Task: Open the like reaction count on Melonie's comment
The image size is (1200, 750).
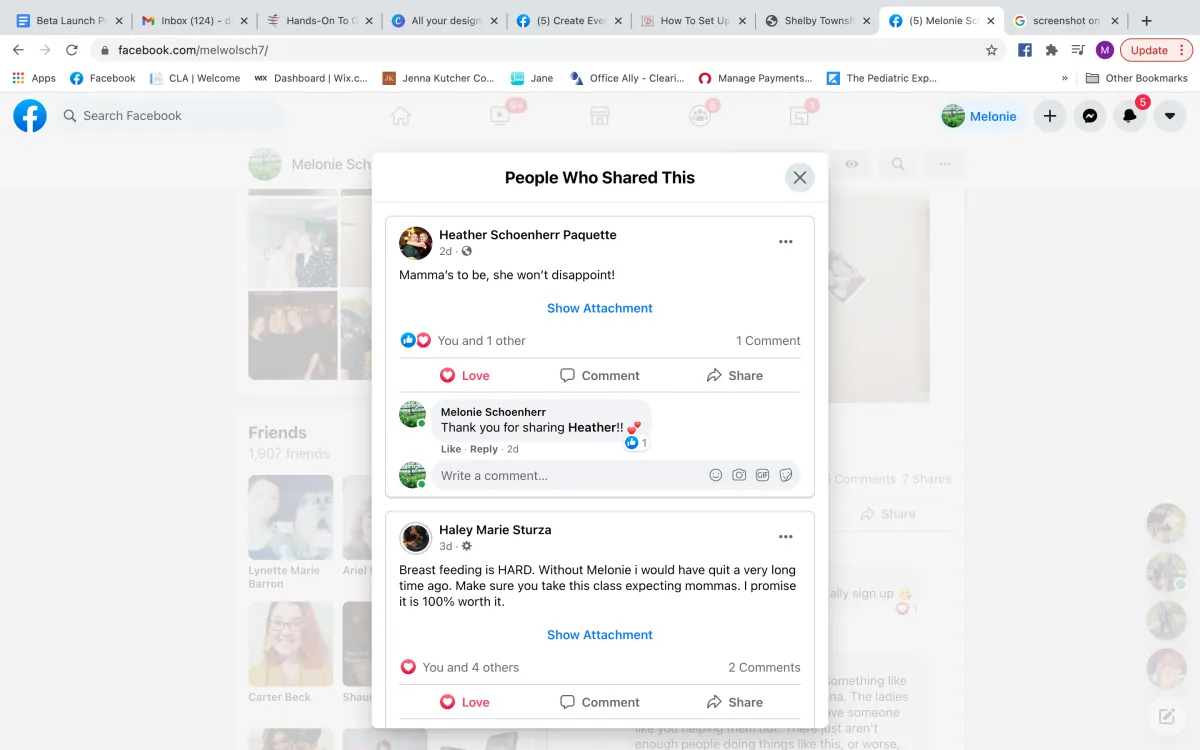Action: [x=636, y=443]
